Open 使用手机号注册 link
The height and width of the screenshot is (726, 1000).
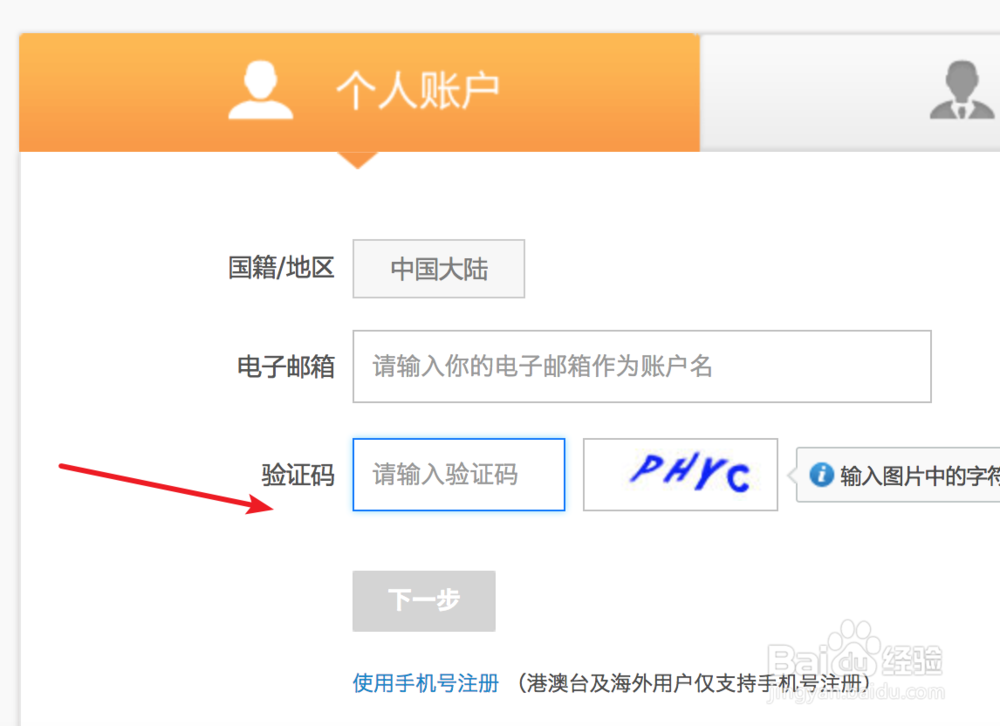click(424, 683)
